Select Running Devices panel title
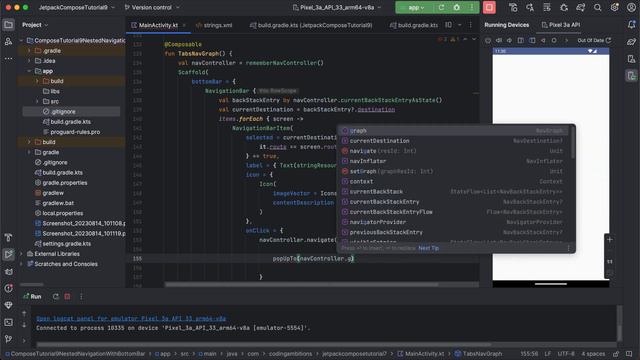Screen dimensions: 640x360 pos(507,25)
